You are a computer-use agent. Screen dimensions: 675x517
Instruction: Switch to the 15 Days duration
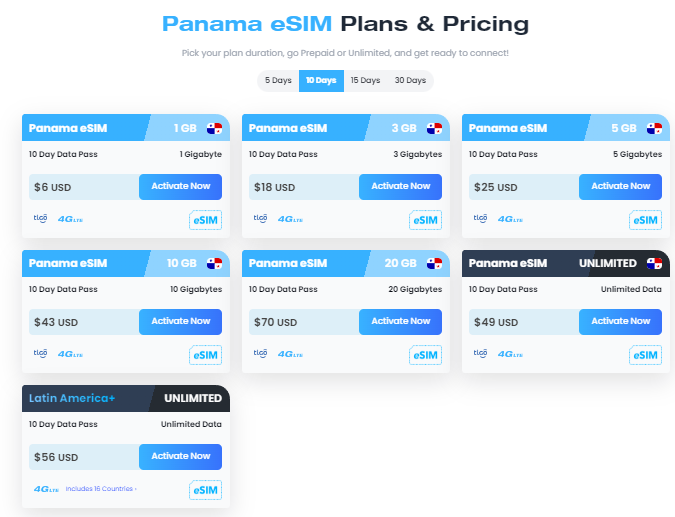coord(365,80)
